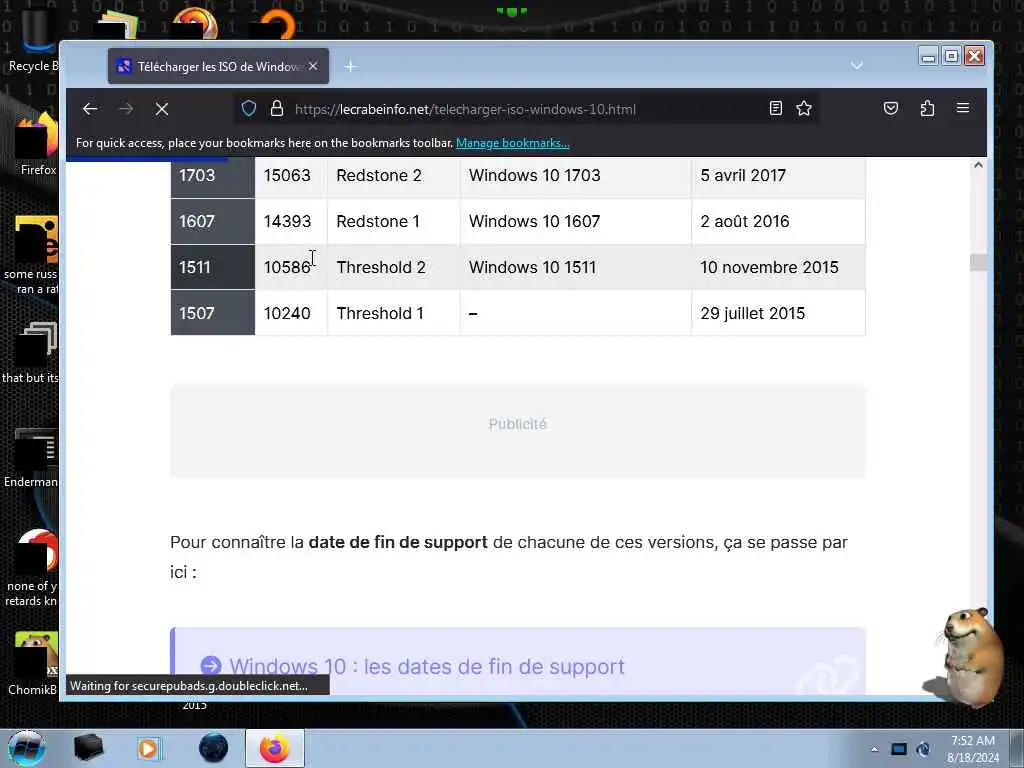The image size is (1024, 768).
Task: Click bold text date de fin de support
Action: (x=398, y=542)
